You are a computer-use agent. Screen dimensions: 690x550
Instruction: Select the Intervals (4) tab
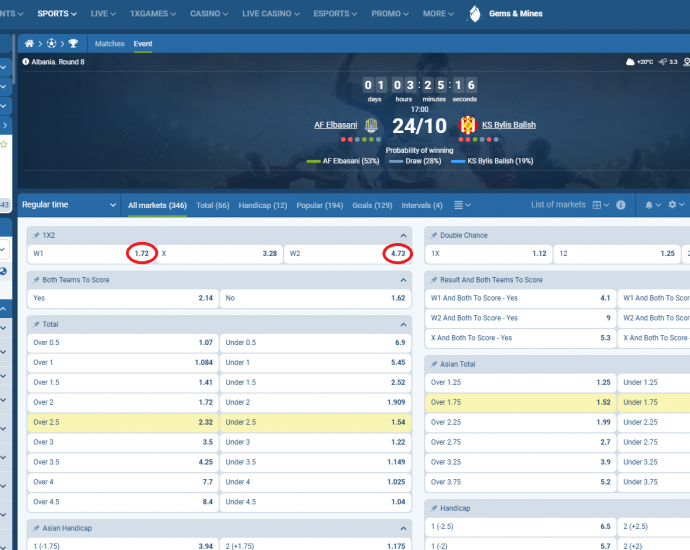click(x=422, y=205)
